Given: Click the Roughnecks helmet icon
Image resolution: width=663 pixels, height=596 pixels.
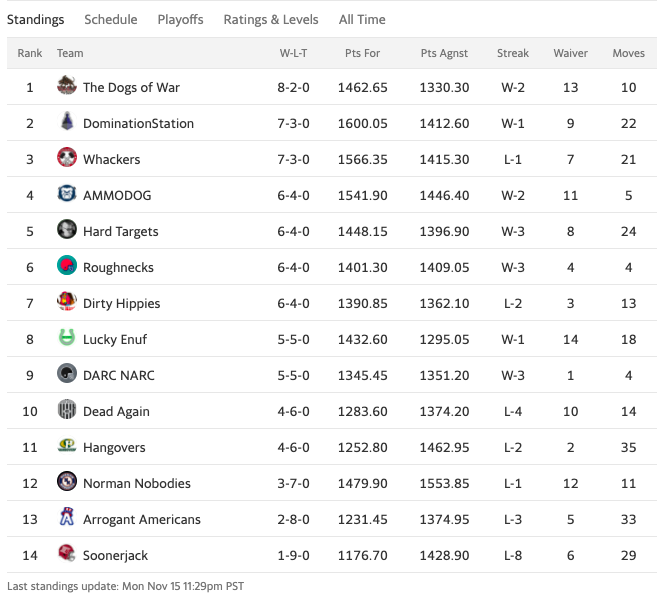Looking at the screenshot, I should (67, 265).
